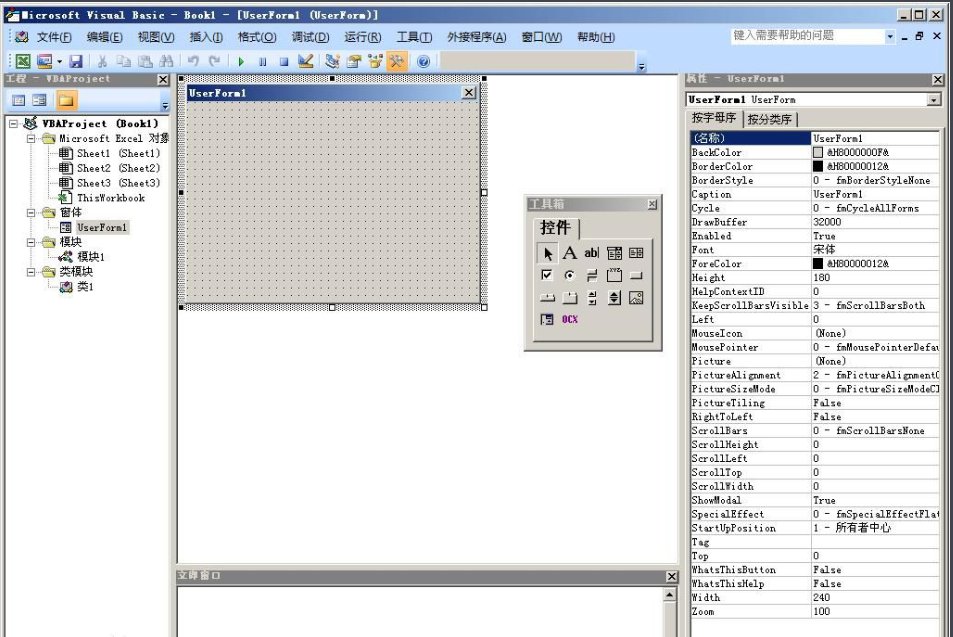The height and width of the screenshot is (637, 953).
Task: Select 模块1 in the project tree
Action: point(90,257)
